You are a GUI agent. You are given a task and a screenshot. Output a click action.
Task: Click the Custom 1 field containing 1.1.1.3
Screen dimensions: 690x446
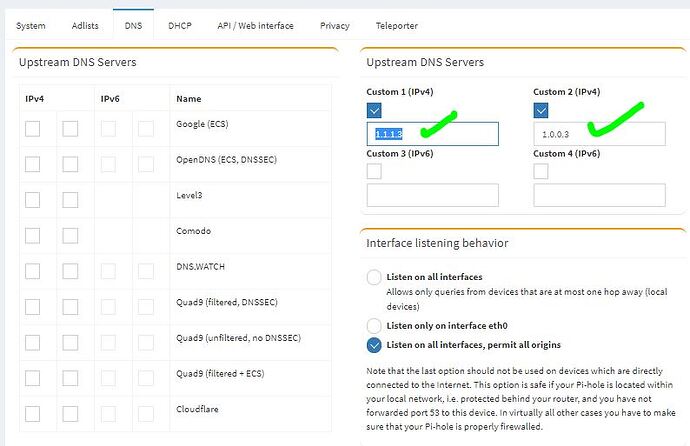pos(433,134)
